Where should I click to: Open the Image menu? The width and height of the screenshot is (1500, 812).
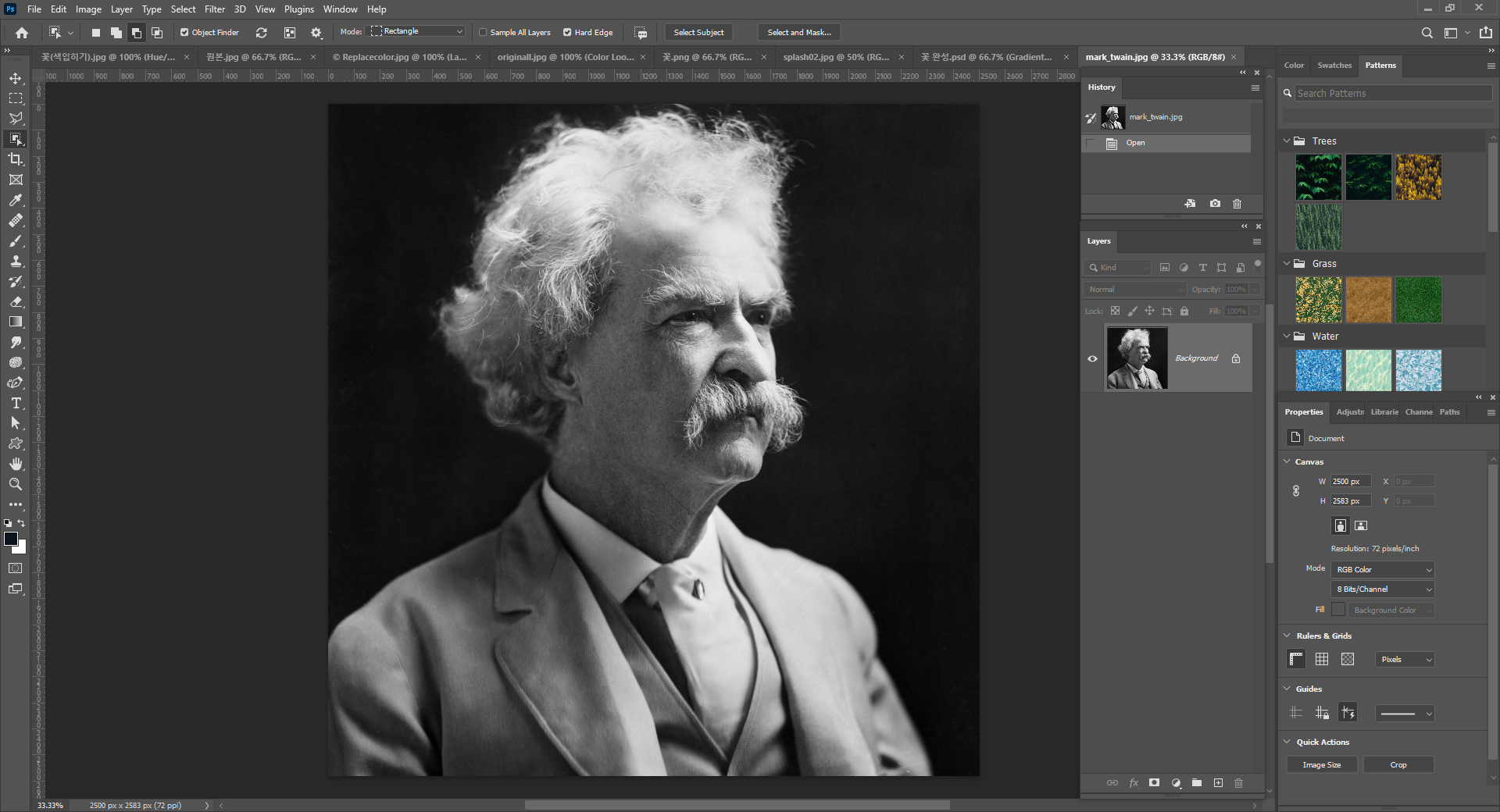click(88, 9)
